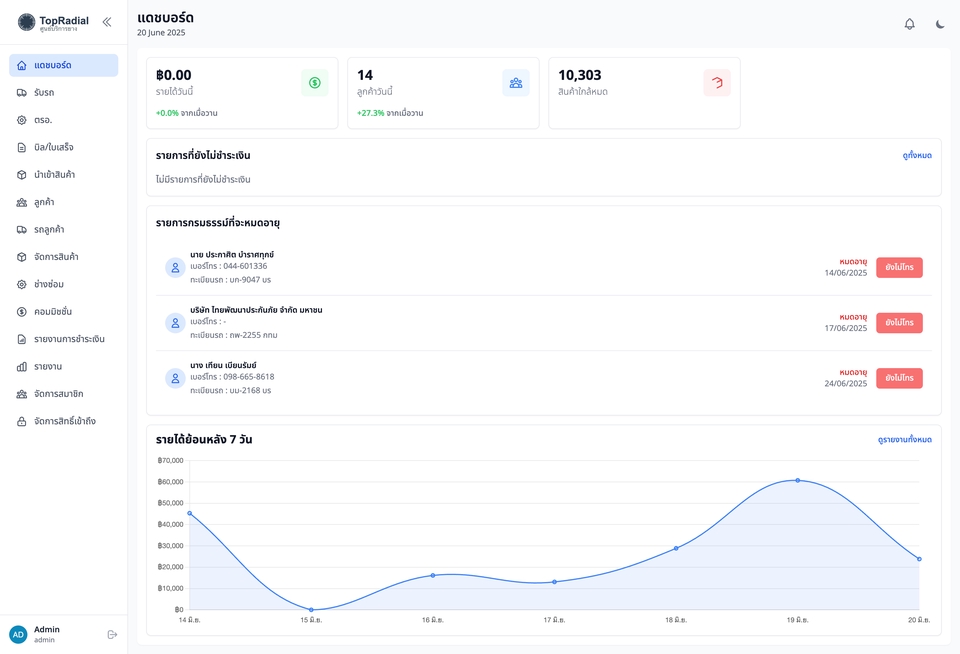Navigate to จัดการสิทธิ์เข้าถึง
The width and height of the screenshot is (960, 654).
tap(64, 421)
